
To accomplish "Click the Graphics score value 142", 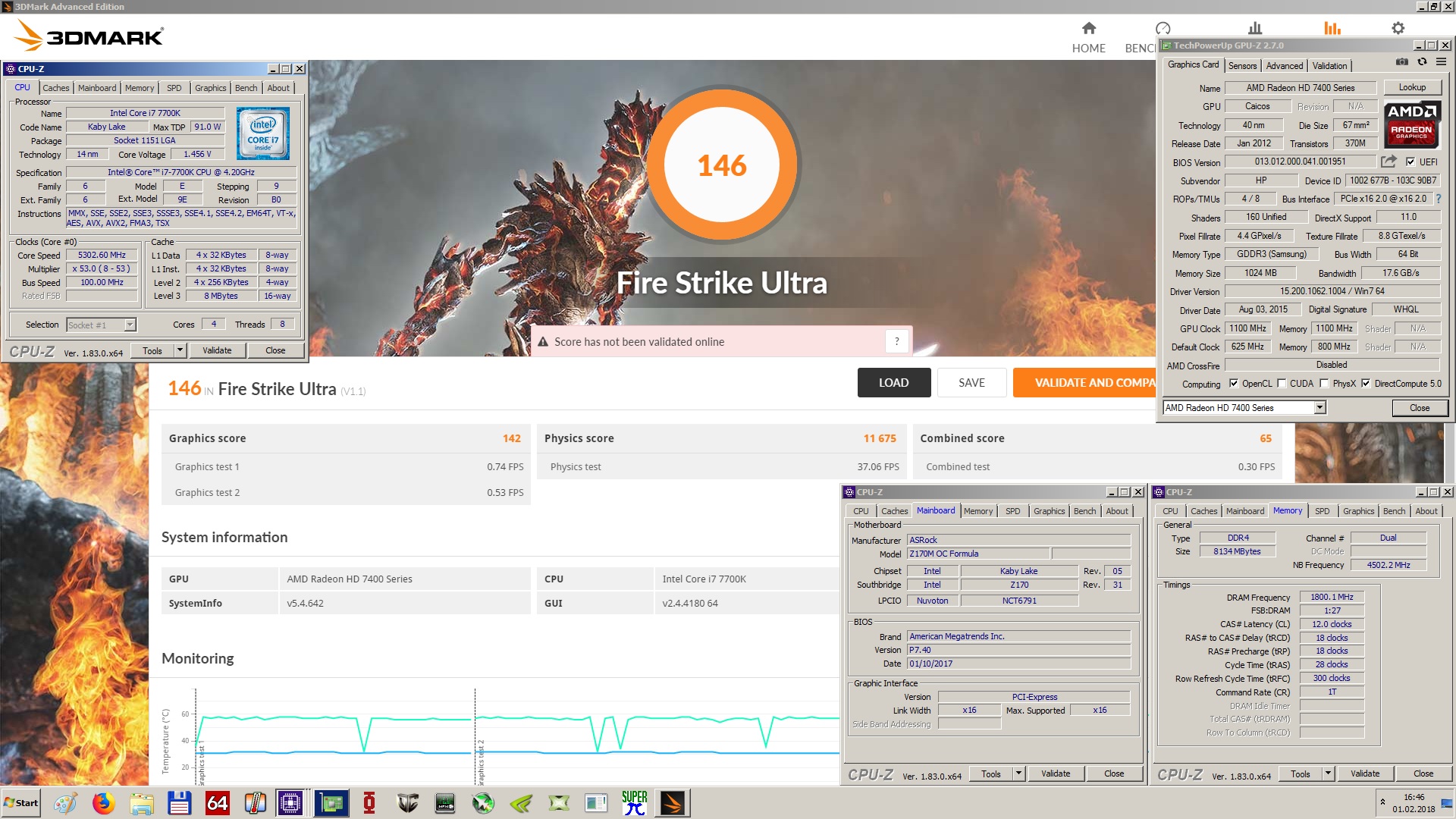I will (x=512, y=438).
